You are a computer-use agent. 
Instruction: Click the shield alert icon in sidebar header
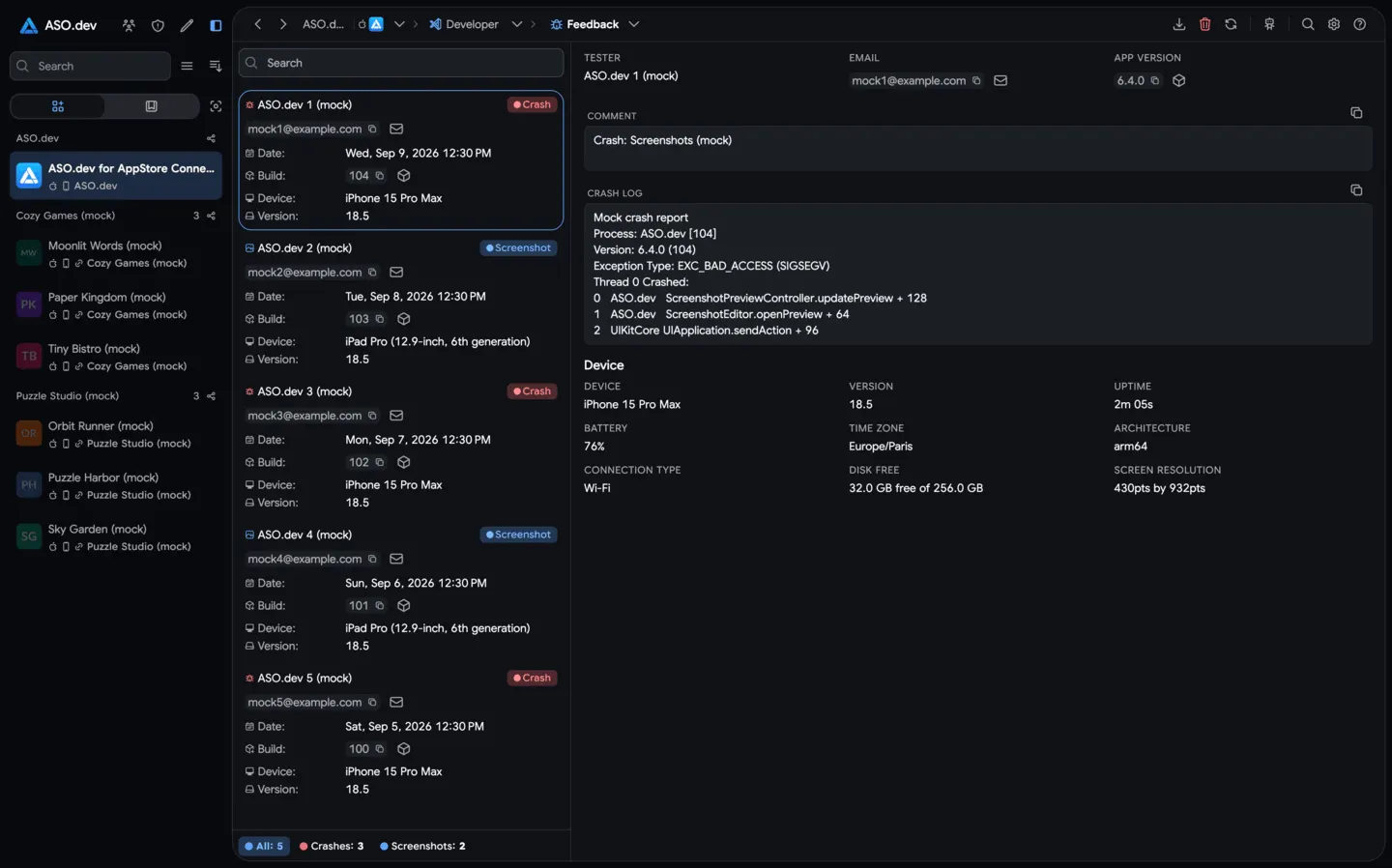point(158,25)
